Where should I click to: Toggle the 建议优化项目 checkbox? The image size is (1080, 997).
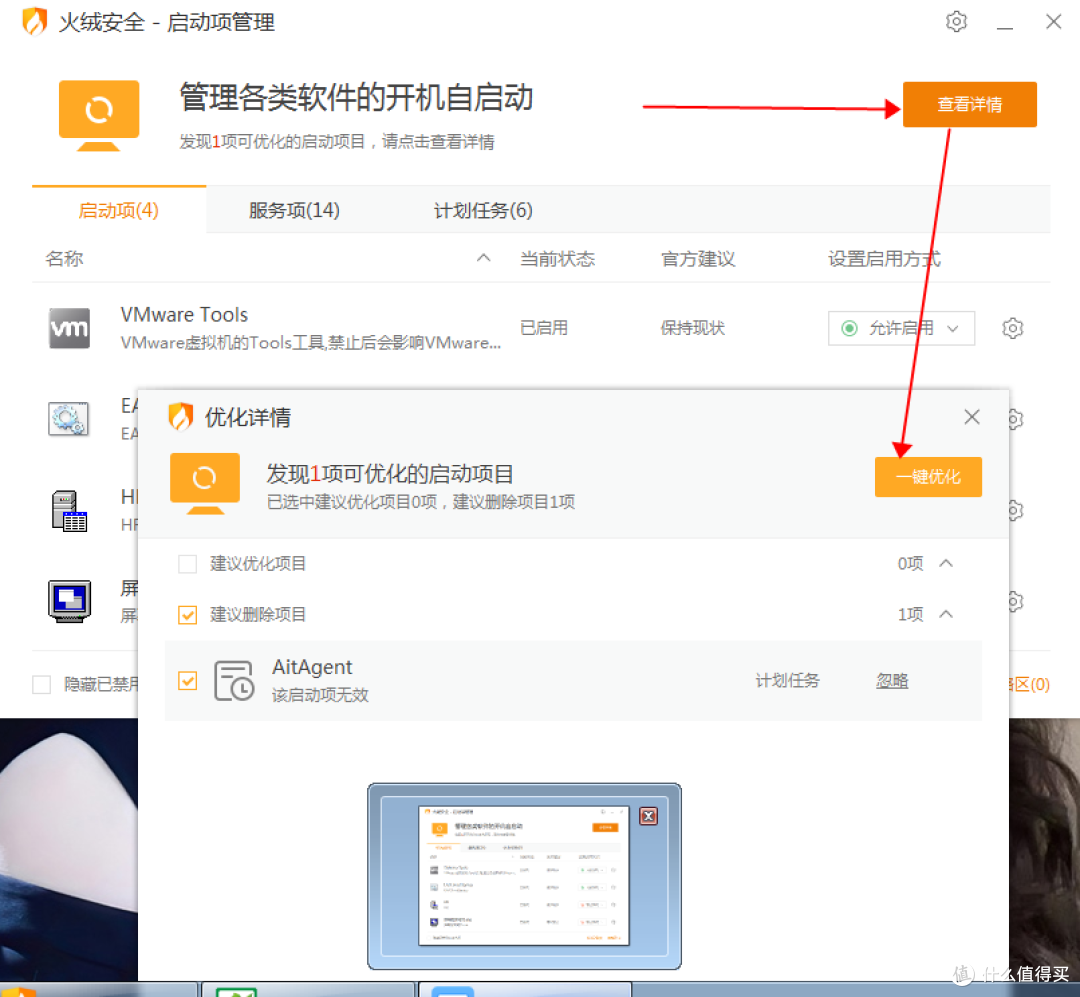coord(187,564)
